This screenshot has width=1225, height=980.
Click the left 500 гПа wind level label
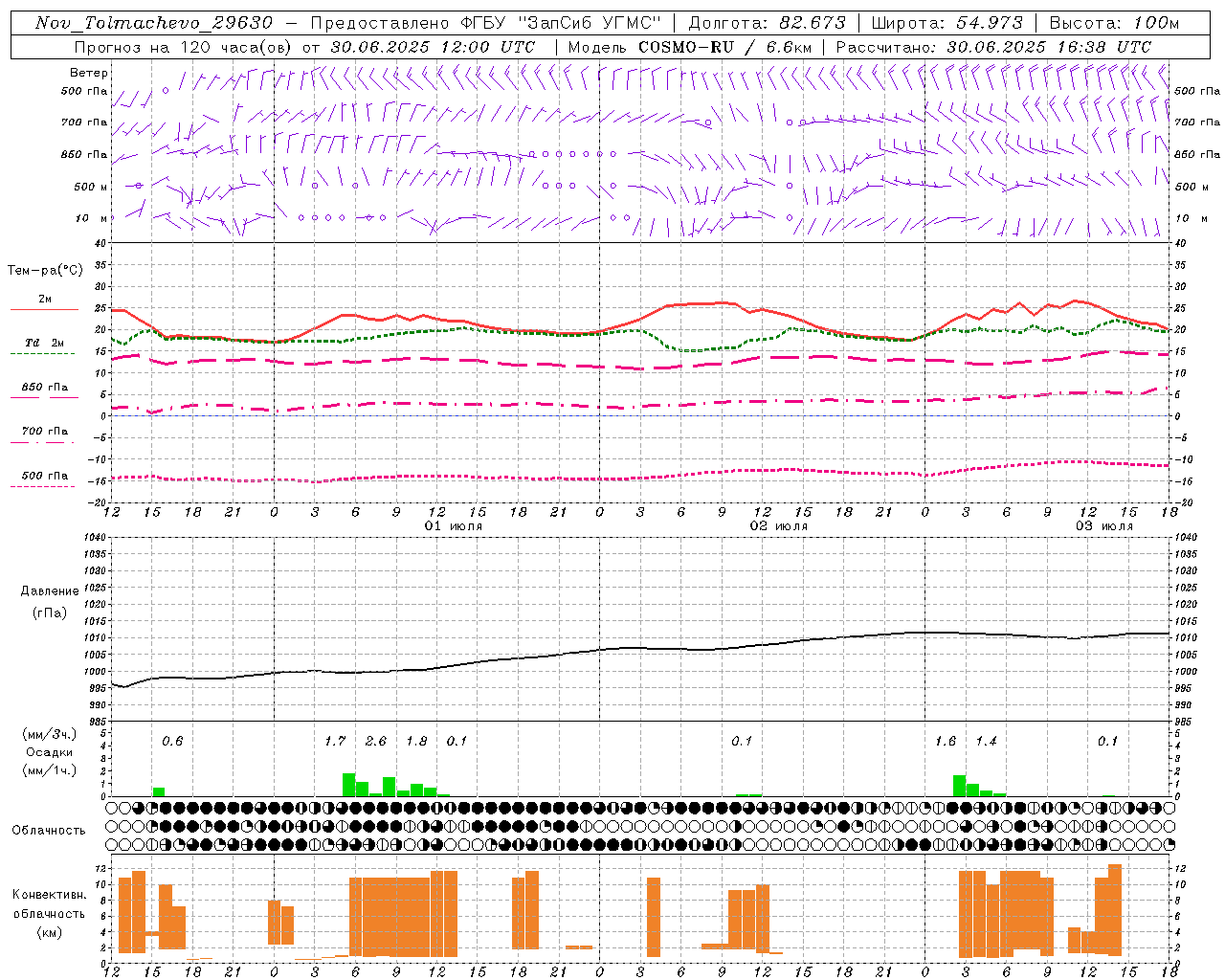point(84,91)
